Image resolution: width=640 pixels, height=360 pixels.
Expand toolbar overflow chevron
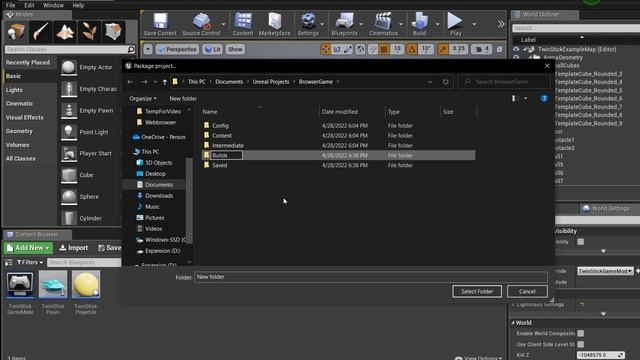tap(501, 24)
